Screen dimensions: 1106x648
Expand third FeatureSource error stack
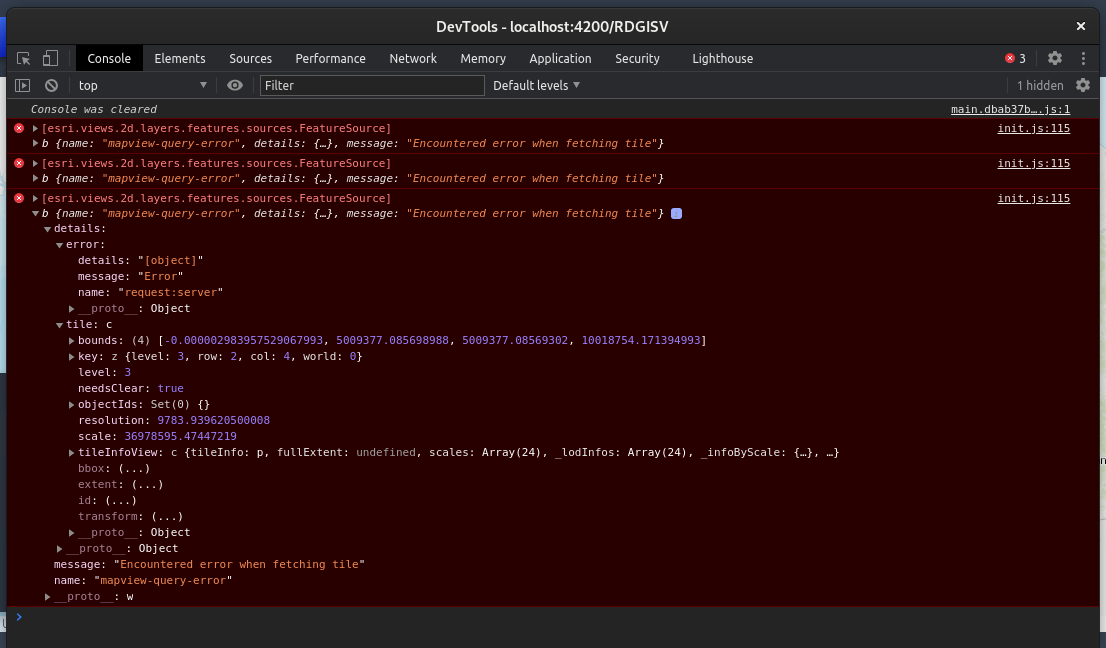(x=35, y=199)
